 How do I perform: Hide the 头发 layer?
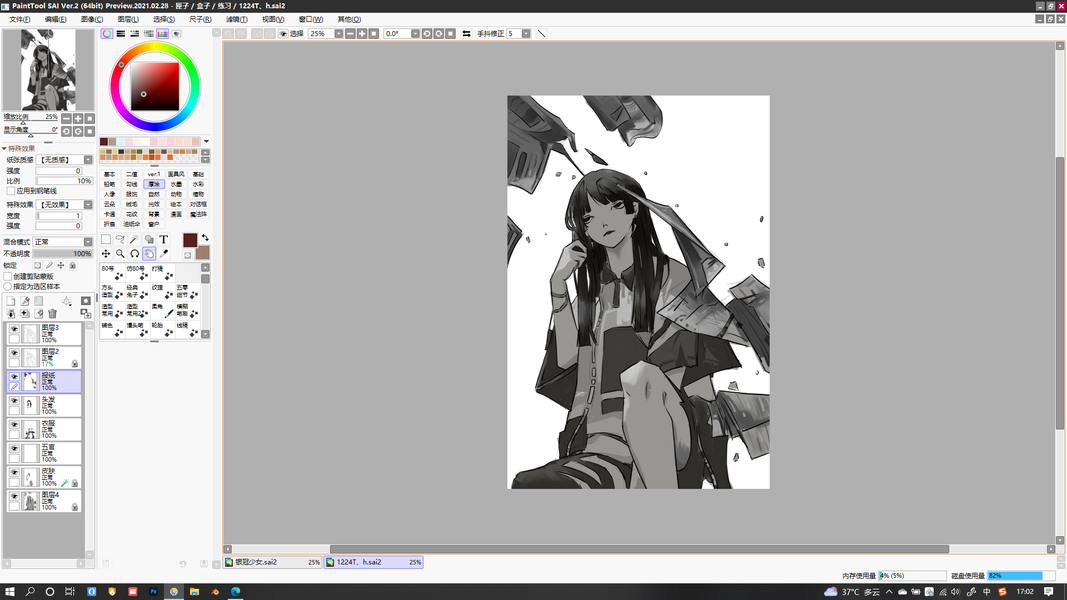pos(14,401)
